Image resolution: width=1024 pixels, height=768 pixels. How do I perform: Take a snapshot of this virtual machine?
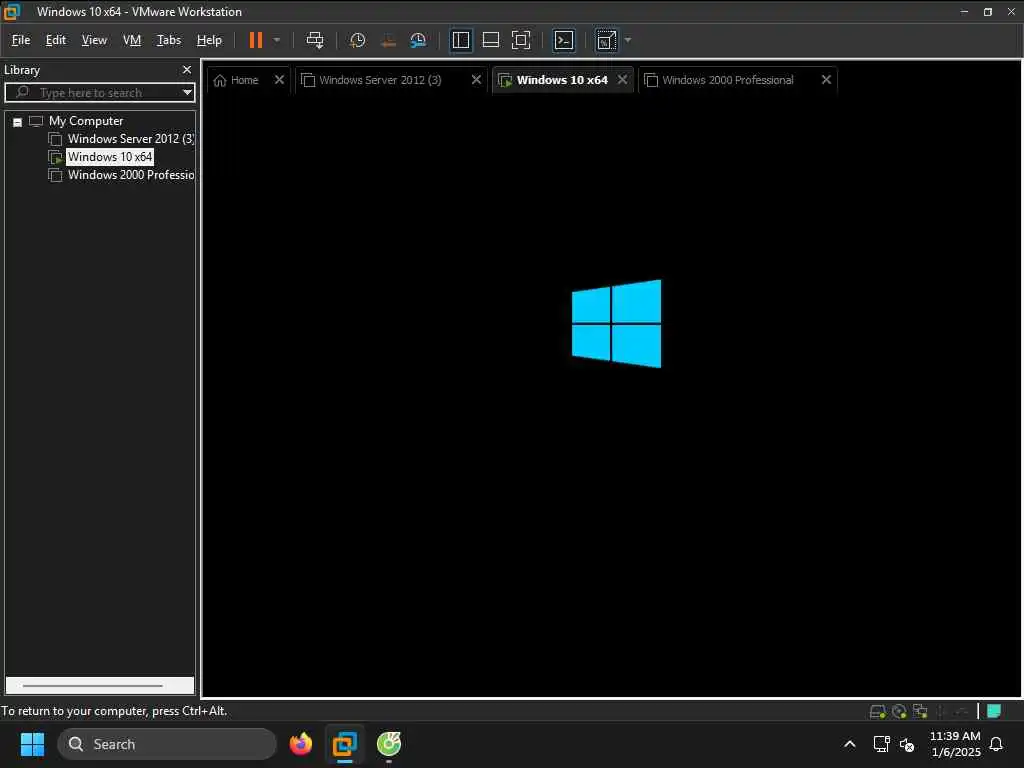pos(357,40)
